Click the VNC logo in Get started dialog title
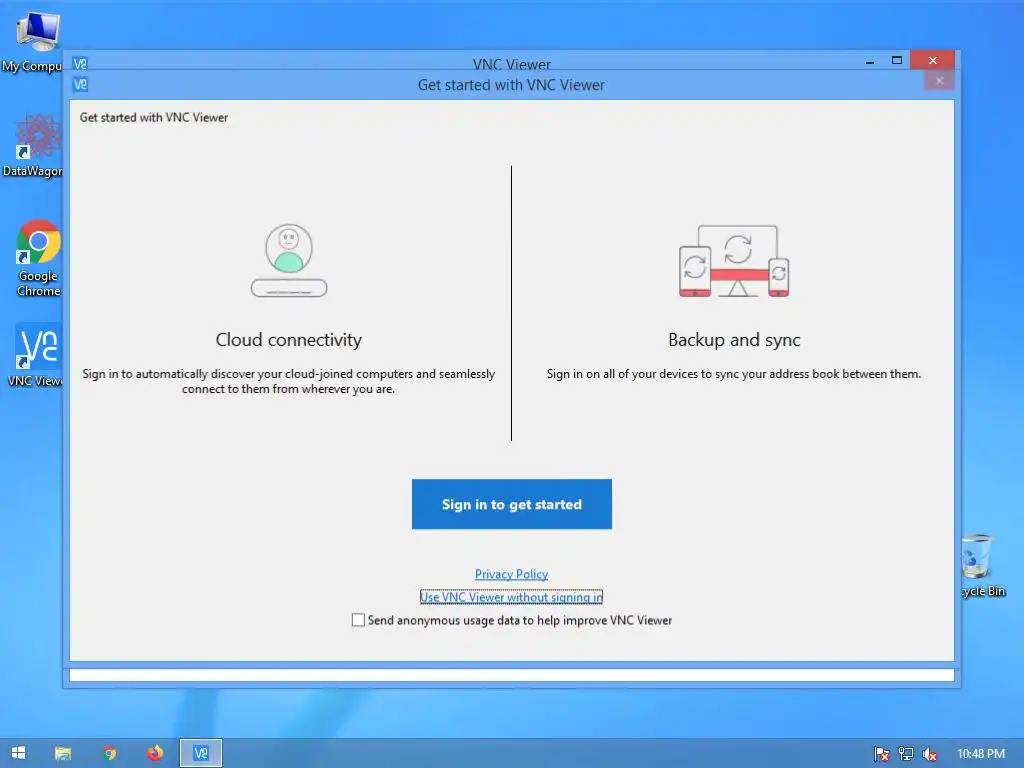Image resolution: width=1024 pixels, height=768 pixels. coord(80,84)
